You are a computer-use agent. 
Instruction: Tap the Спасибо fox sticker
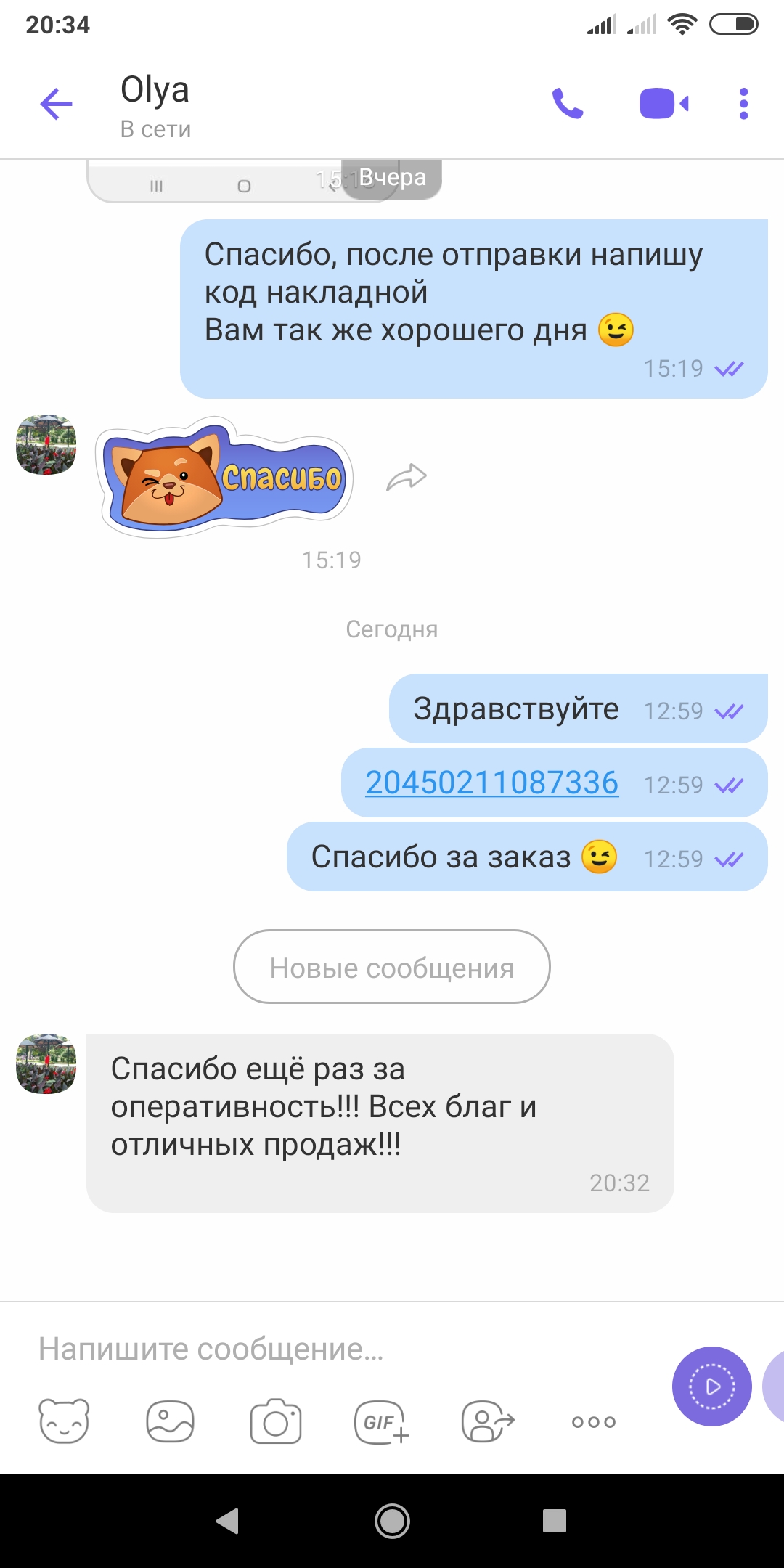point(224,477)
